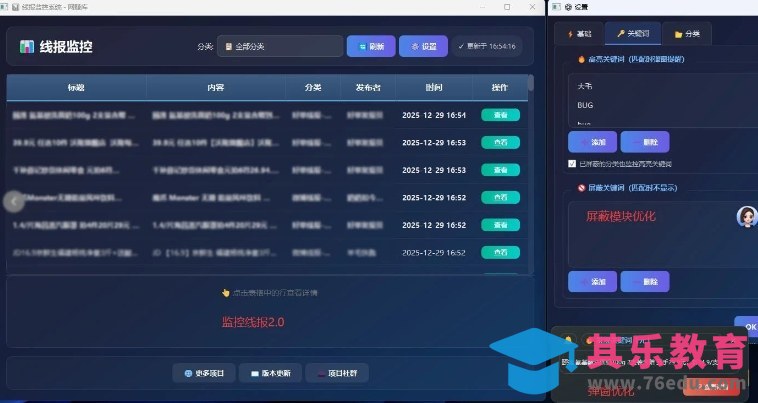Click the 标题 column header
The height and width of the screenshot is (403, 758).
coord(76,87)
